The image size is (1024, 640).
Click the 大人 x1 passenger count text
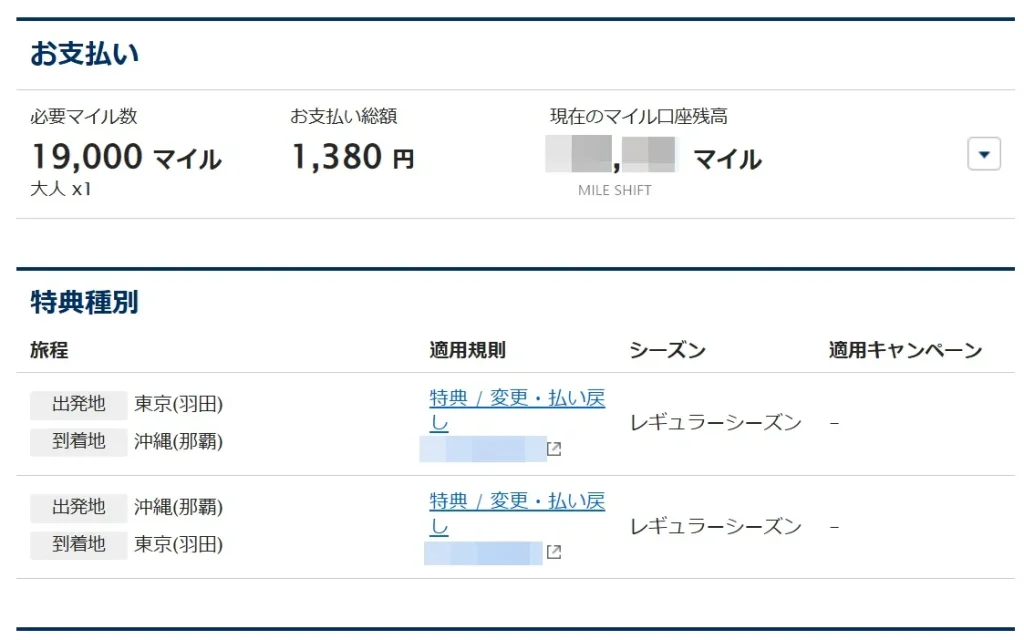60,188
